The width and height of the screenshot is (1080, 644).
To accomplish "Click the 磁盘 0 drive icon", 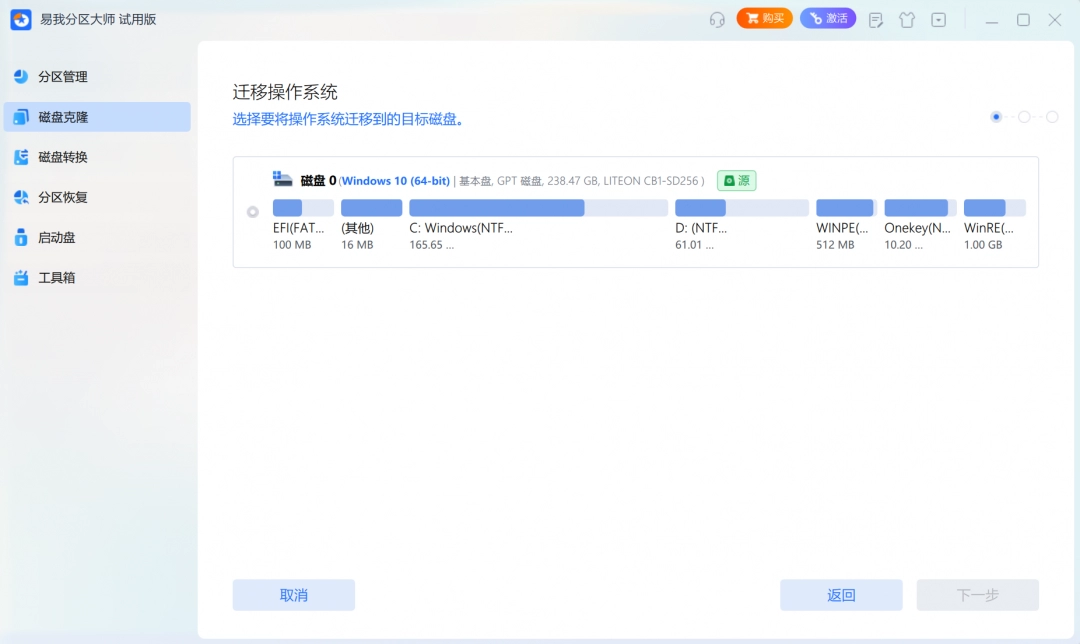I will tap(282, 179).
